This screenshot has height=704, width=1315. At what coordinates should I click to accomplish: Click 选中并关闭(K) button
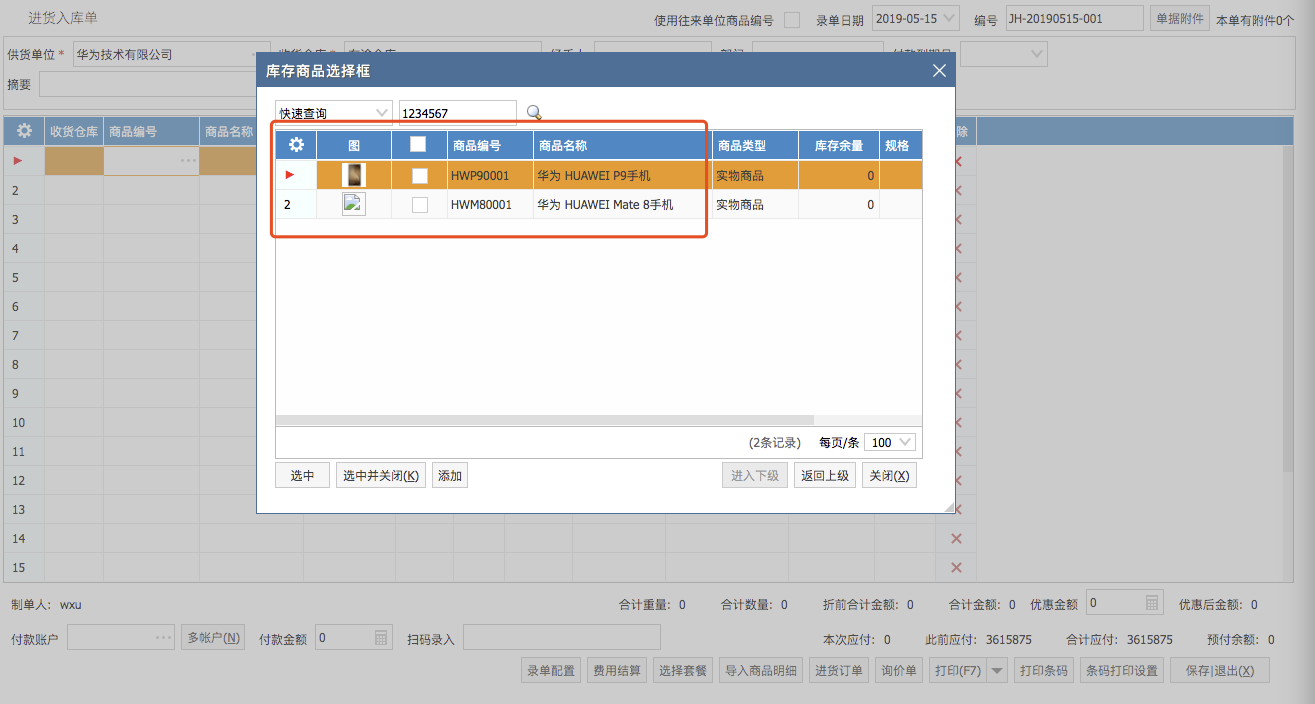[381, 476]
